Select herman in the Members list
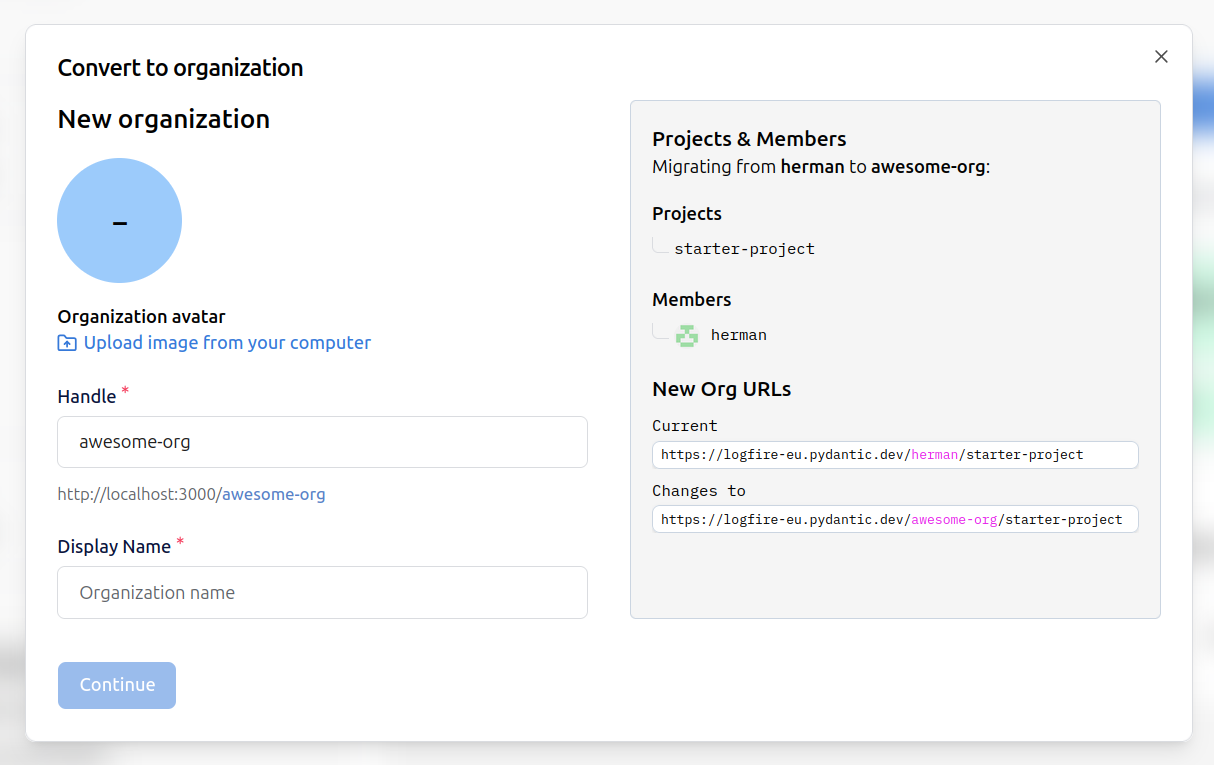Viewport: 1214px width, 765px height. [x=739, y=334]
